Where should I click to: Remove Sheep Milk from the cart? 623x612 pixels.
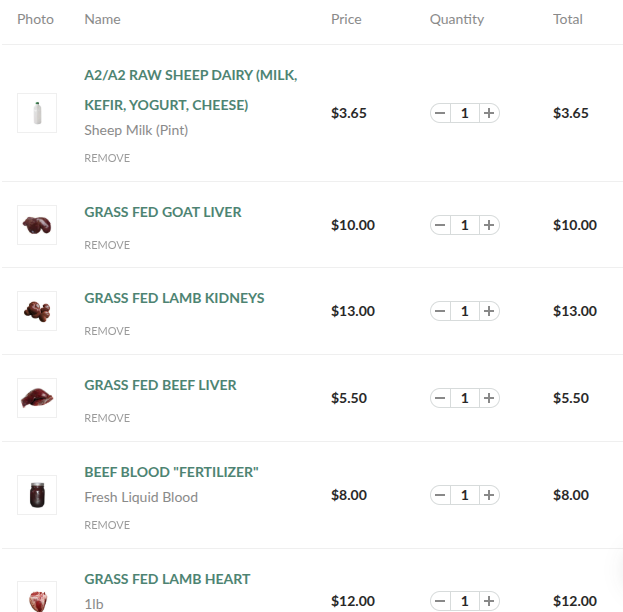coord(107,158)
